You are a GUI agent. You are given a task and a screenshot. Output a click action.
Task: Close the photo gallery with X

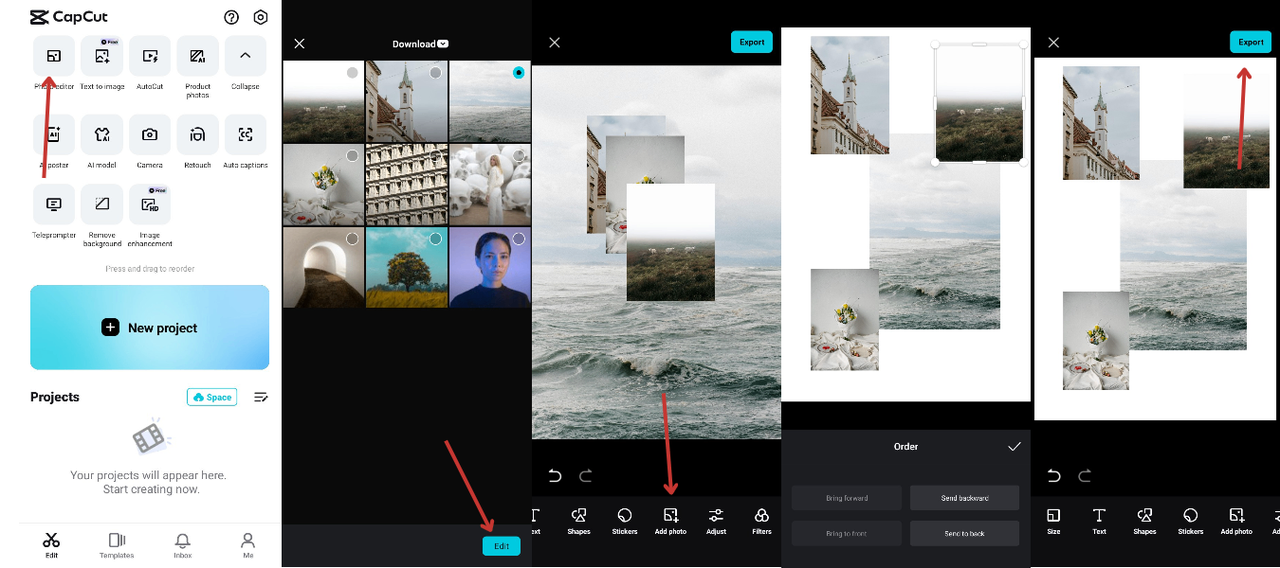(x=299, y=44)
